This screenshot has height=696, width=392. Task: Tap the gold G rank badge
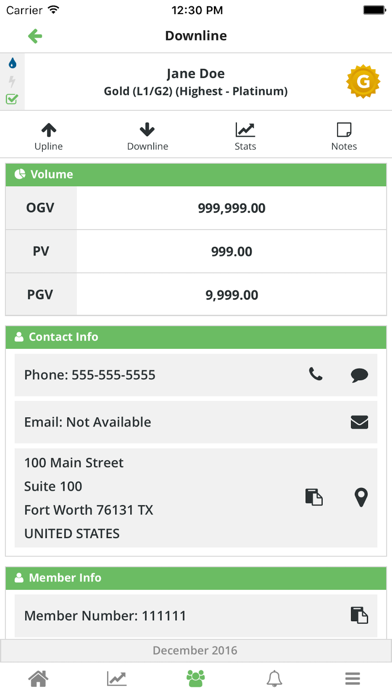(x=363, y=82)
